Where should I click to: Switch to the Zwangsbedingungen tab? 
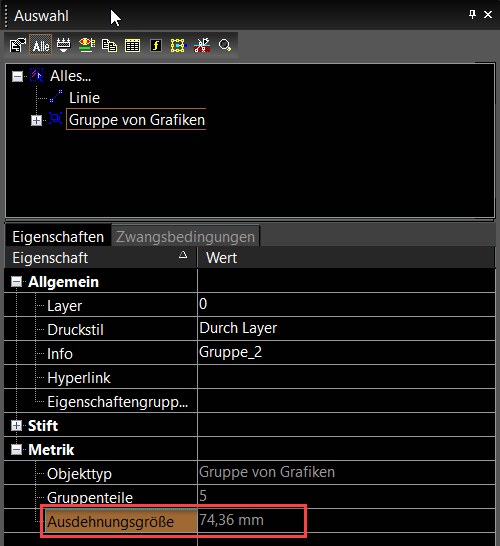click(185, 236)
